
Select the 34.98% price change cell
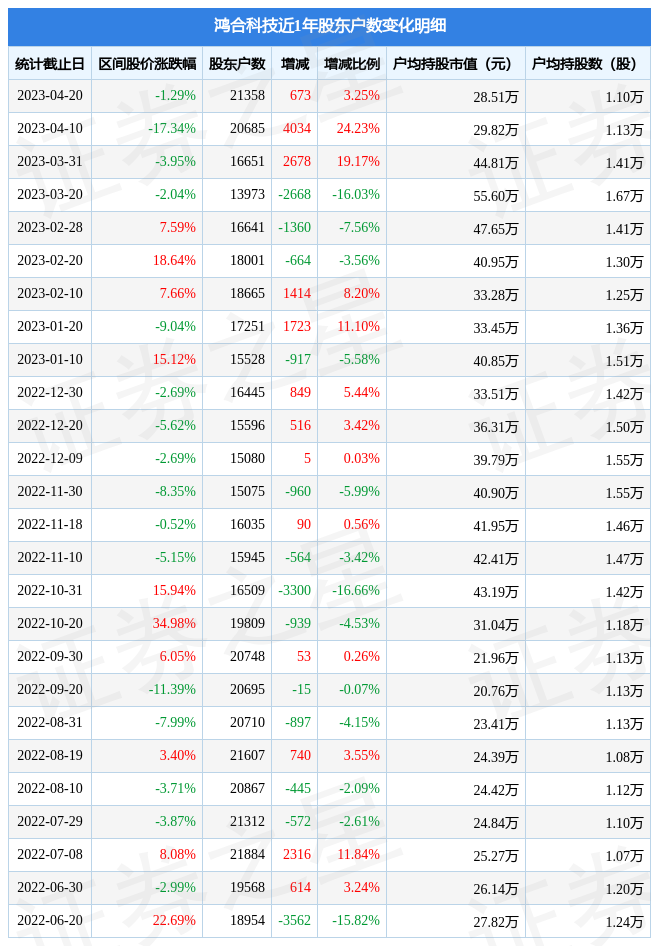[174, 623]
